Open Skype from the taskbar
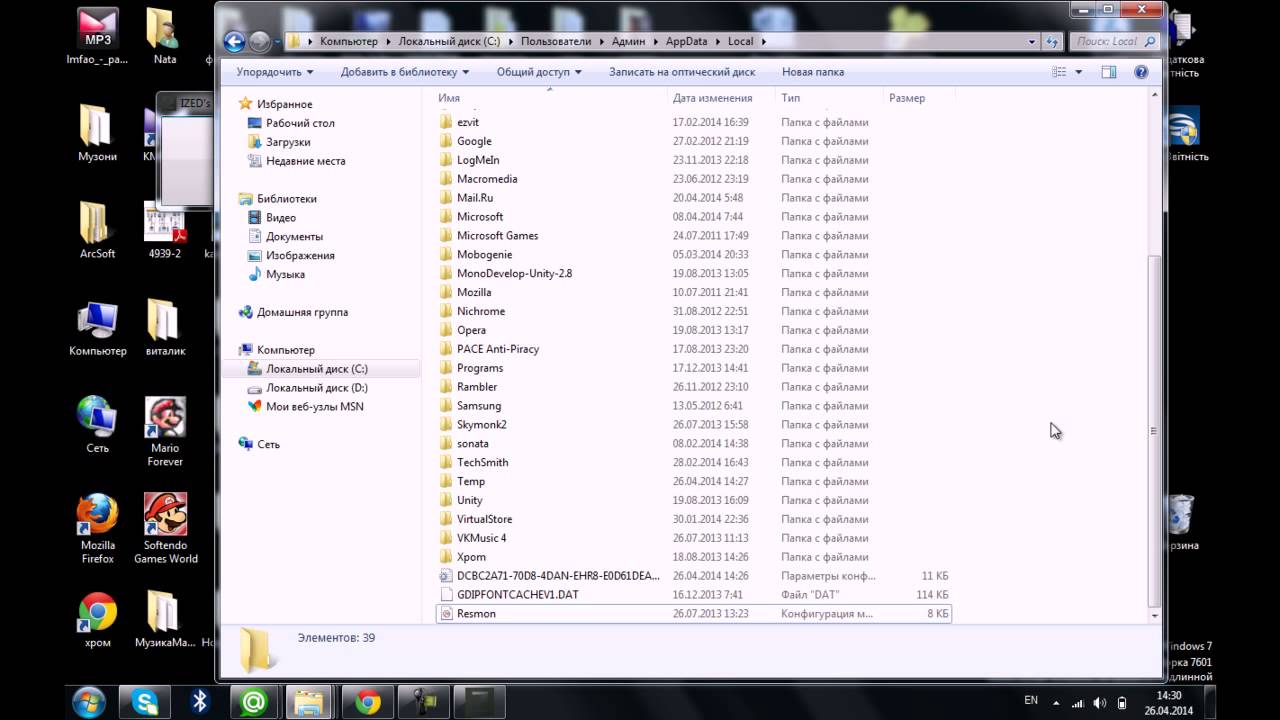Screen dimensions: 1280x720 [143, 703]
